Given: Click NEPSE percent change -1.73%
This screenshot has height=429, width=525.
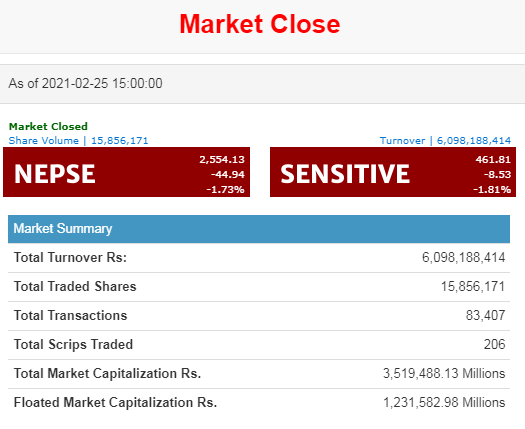Looking at the screenshot, I should point(225,190).
